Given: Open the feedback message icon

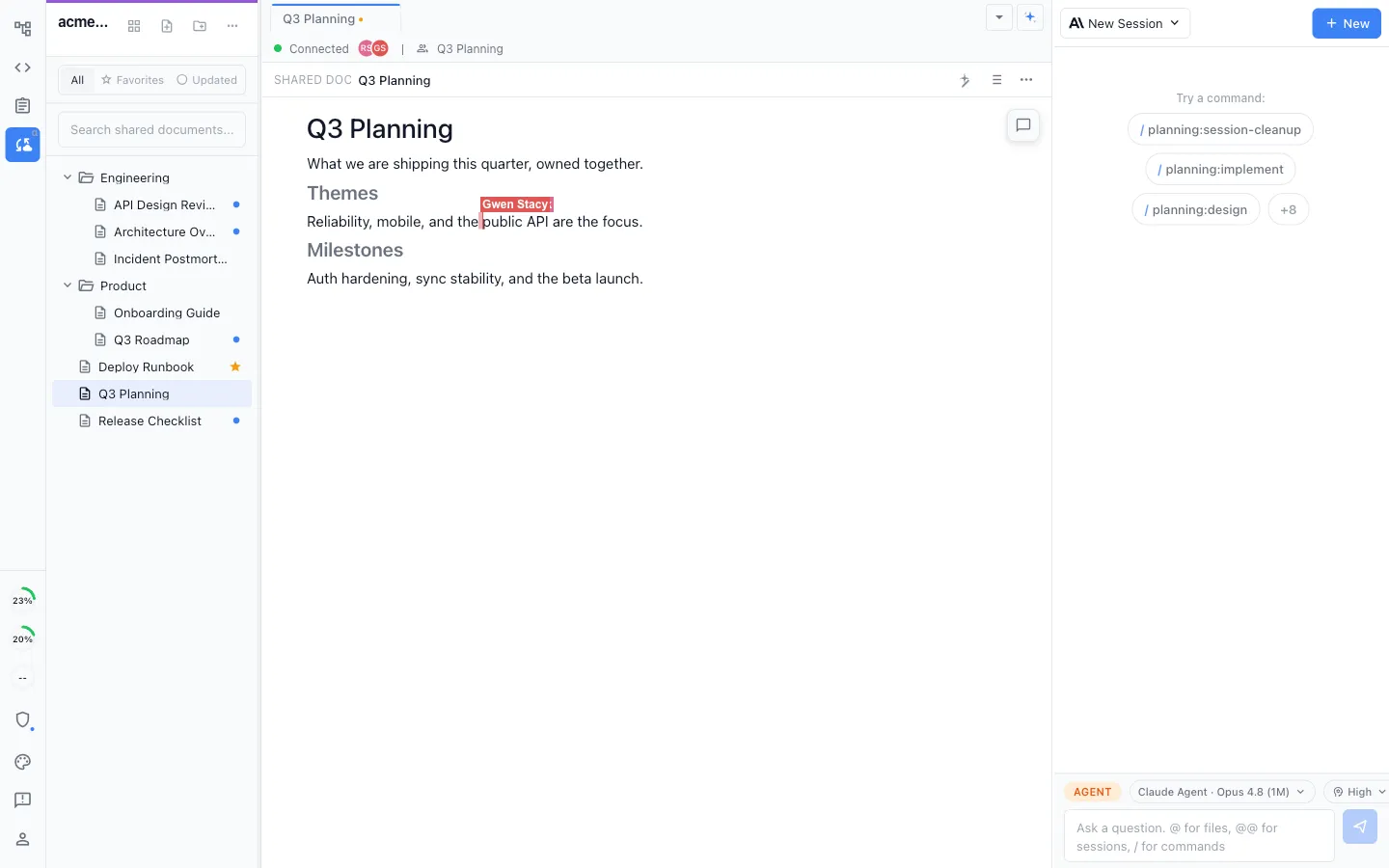Looking at the screenshot, I should click(x=22, y=800).
